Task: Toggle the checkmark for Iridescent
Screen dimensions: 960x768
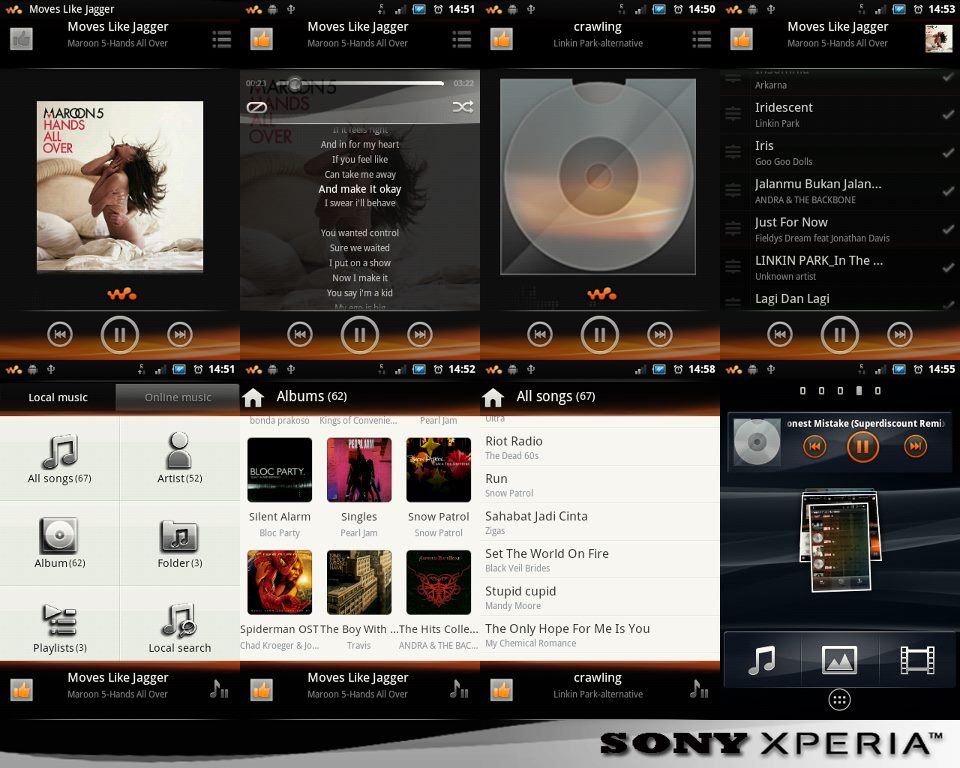Action: [x=948, y=115]
